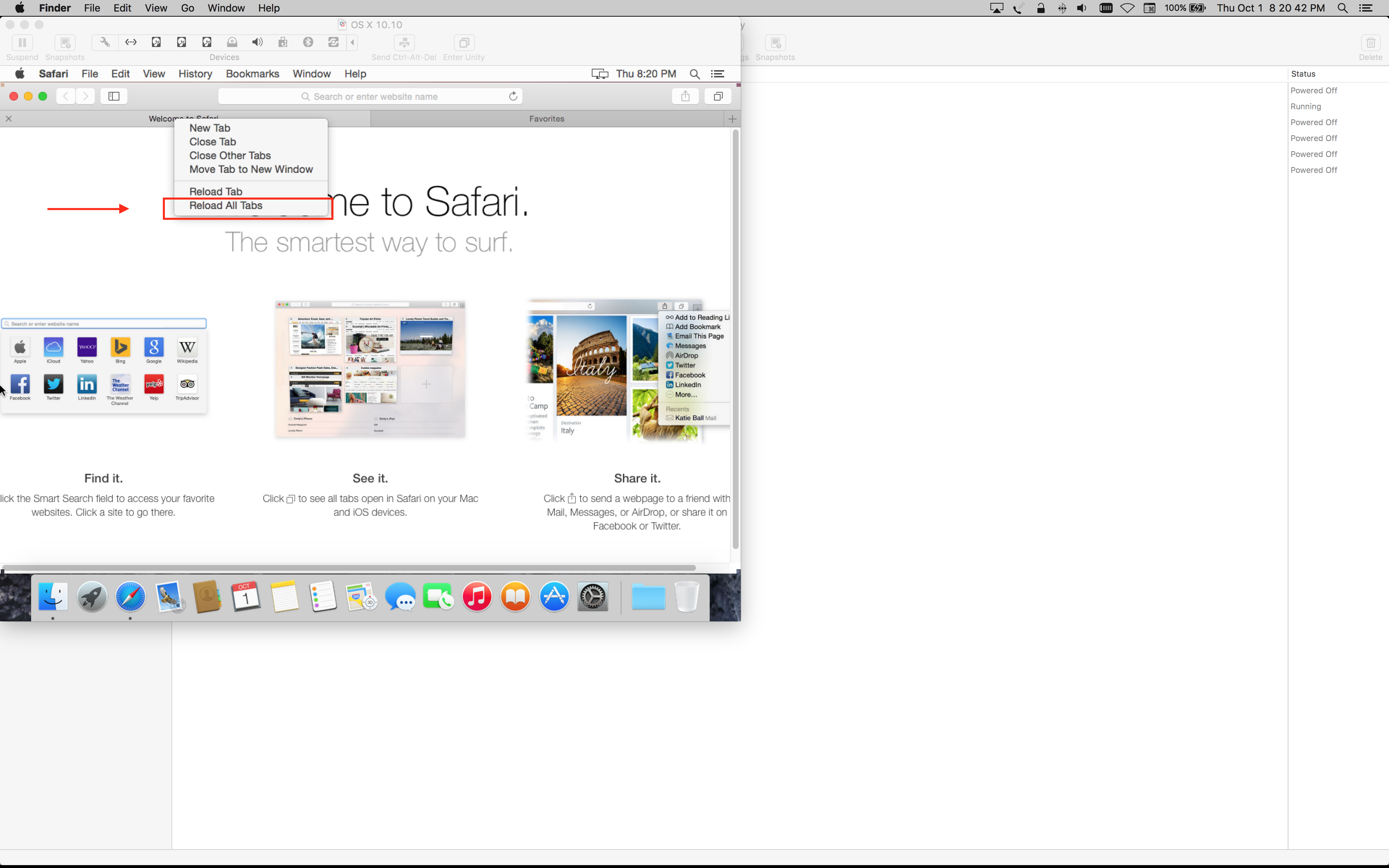Select Reload All Tabs menu entry
This screenshot has height=868, width=1389.
pos(226,205)
